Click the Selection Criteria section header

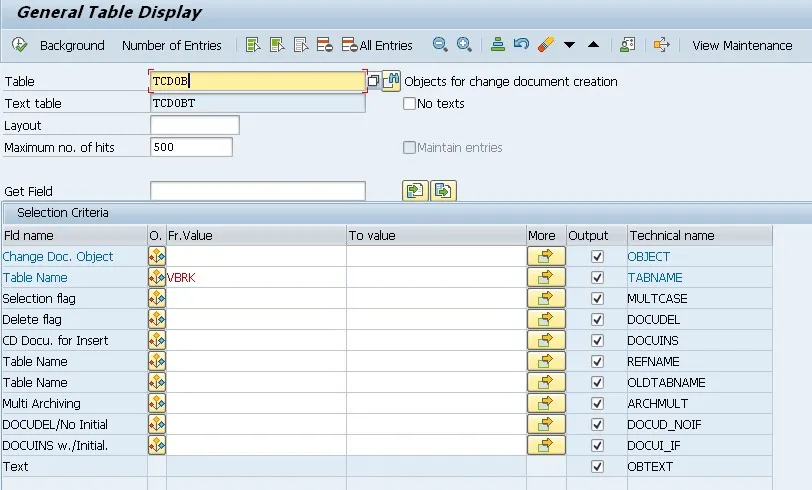[63, 213]
